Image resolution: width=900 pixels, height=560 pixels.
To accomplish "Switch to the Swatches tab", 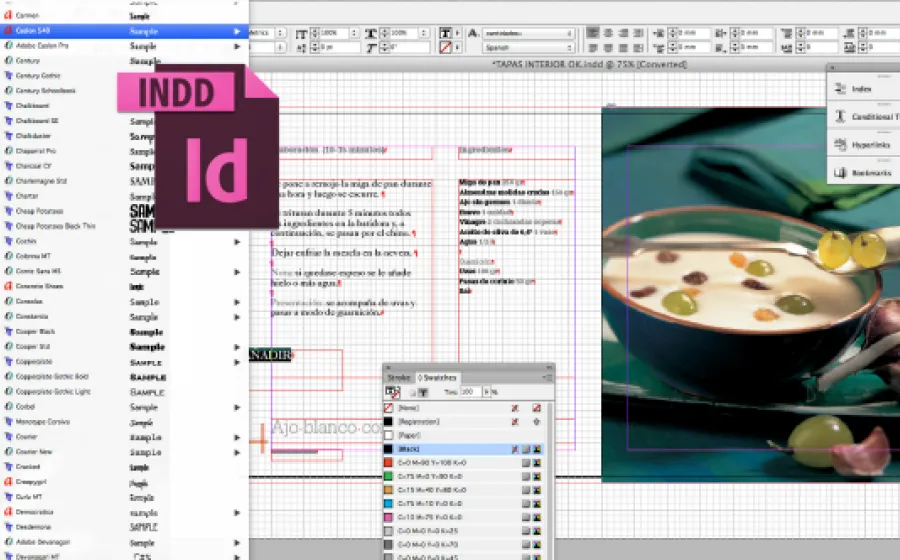I will pos(437,378).
